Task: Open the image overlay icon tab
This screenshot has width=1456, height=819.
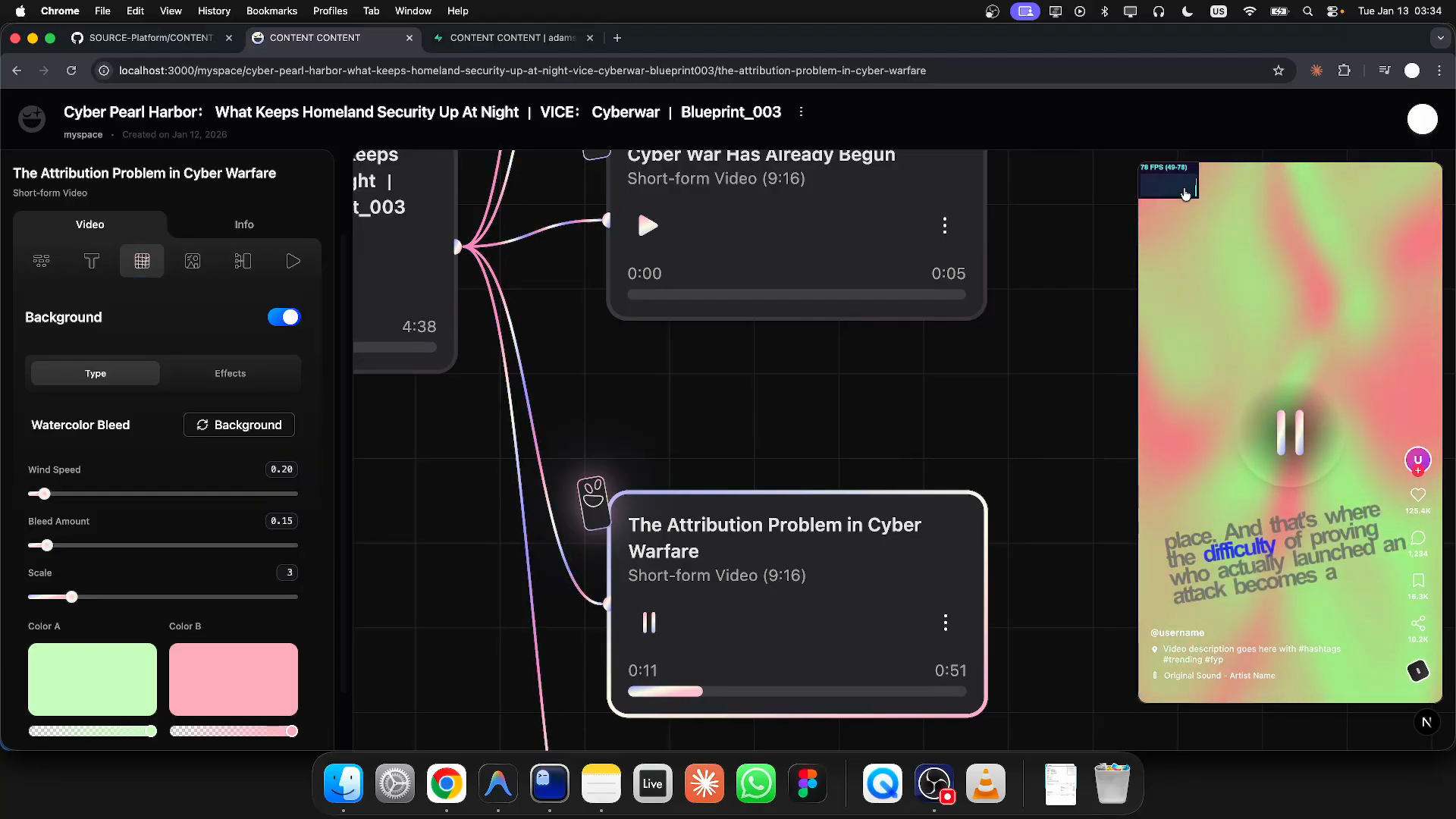Action: pyautogui.click(x=193, y=261)
